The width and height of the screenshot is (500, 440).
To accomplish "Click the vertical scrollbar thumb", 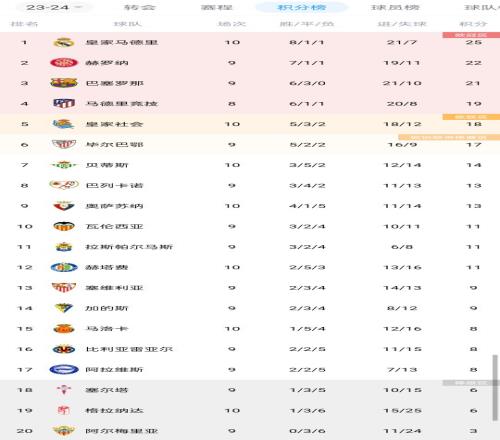I will 495,388.
